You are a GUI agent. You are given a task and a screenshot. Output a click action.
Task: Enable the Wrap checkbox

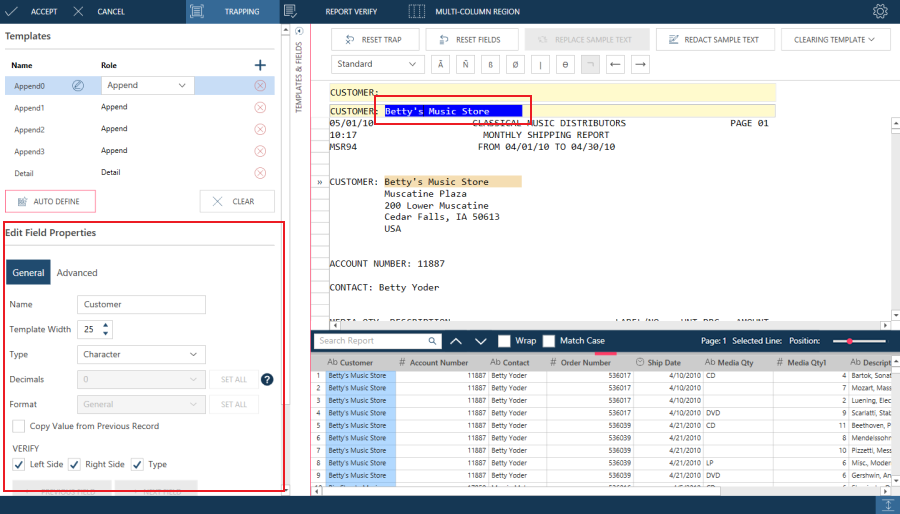(x=505, y=341)
